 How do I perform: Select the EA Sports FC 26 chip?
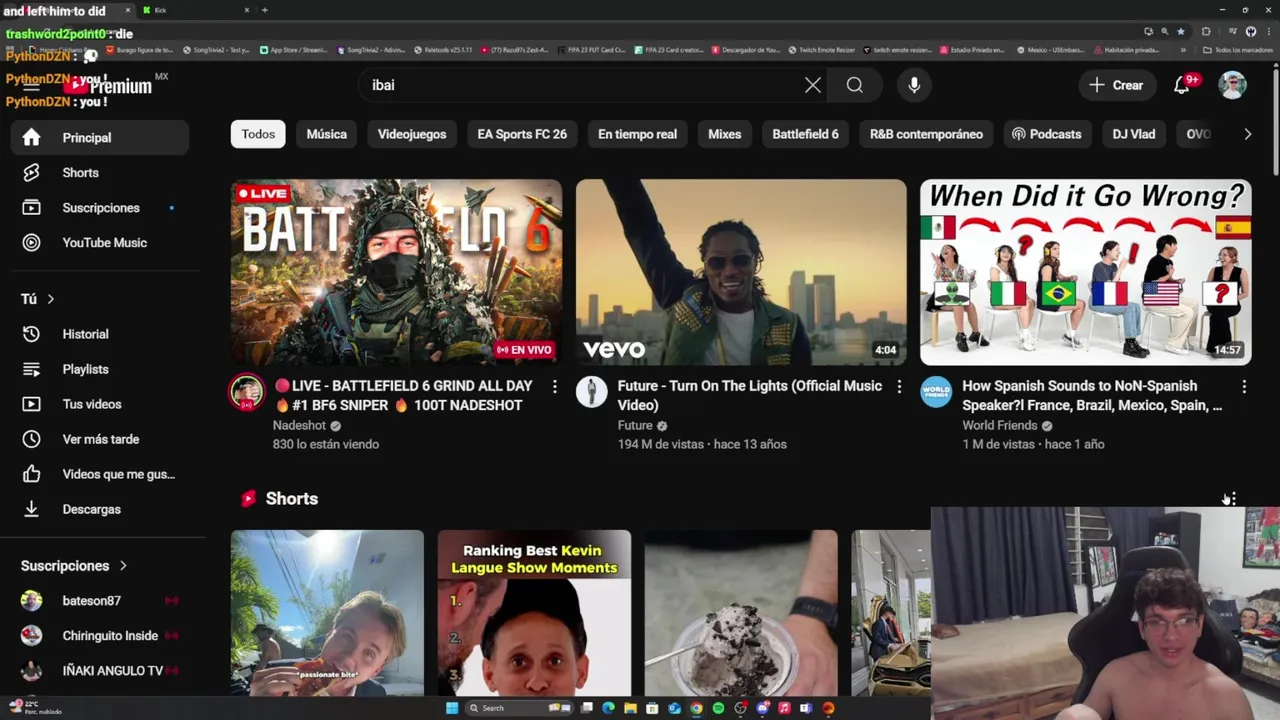[x=522, y=134]
